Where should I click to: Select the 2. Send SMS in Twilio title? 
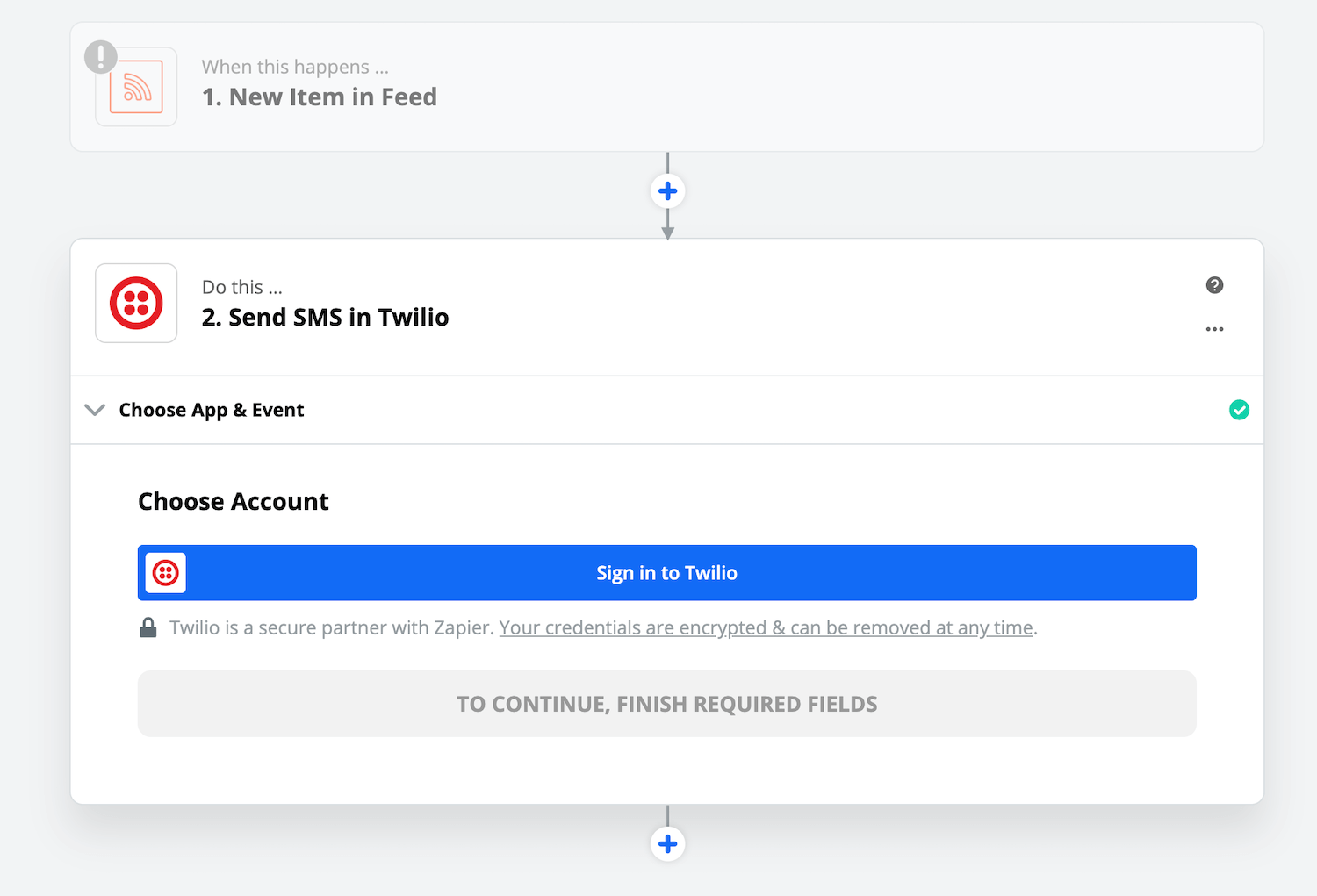pyautogui.click(x=325, y=317)
